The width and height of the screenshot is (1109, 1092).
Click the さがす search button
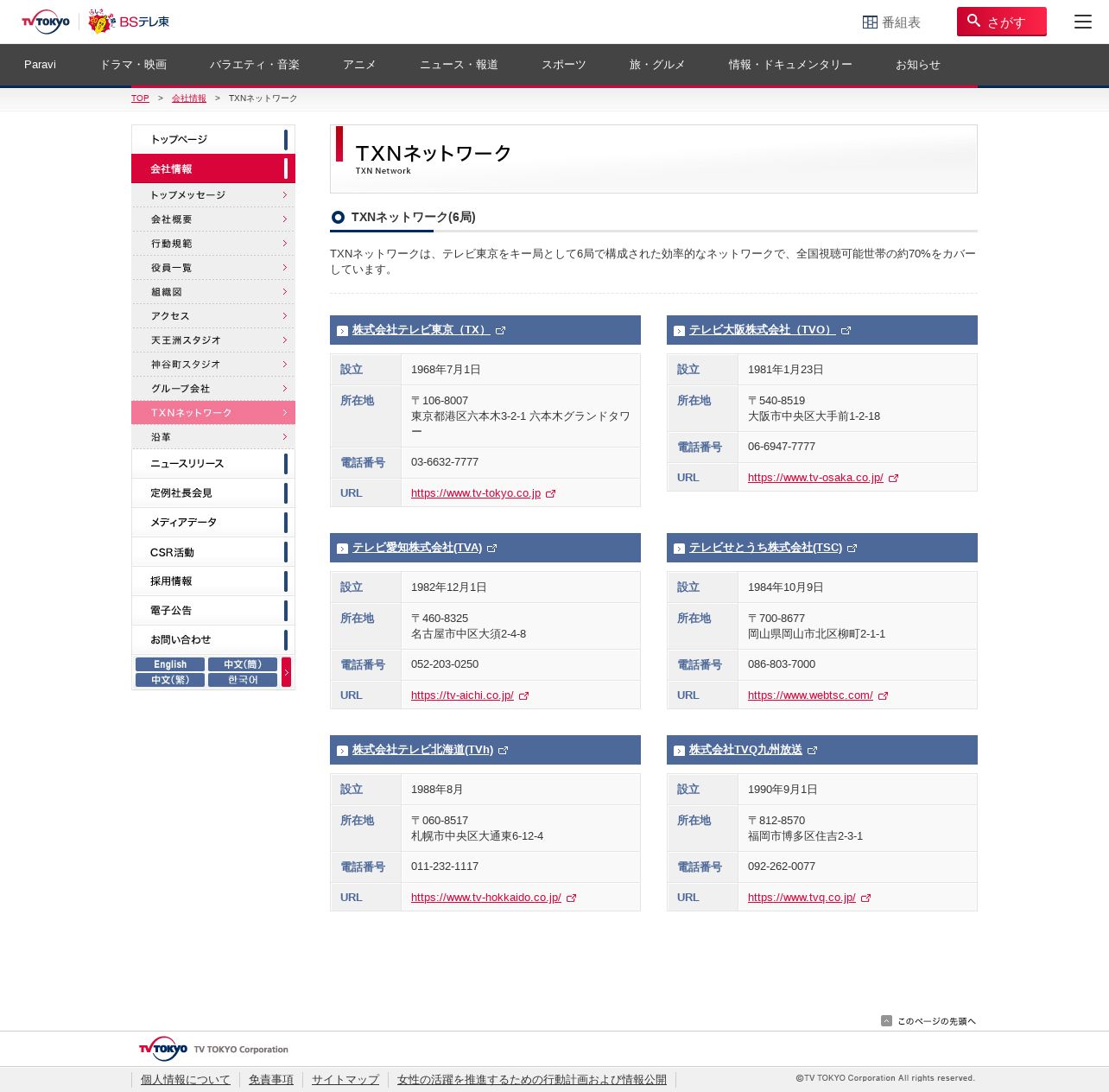(x=1001, y=22)
